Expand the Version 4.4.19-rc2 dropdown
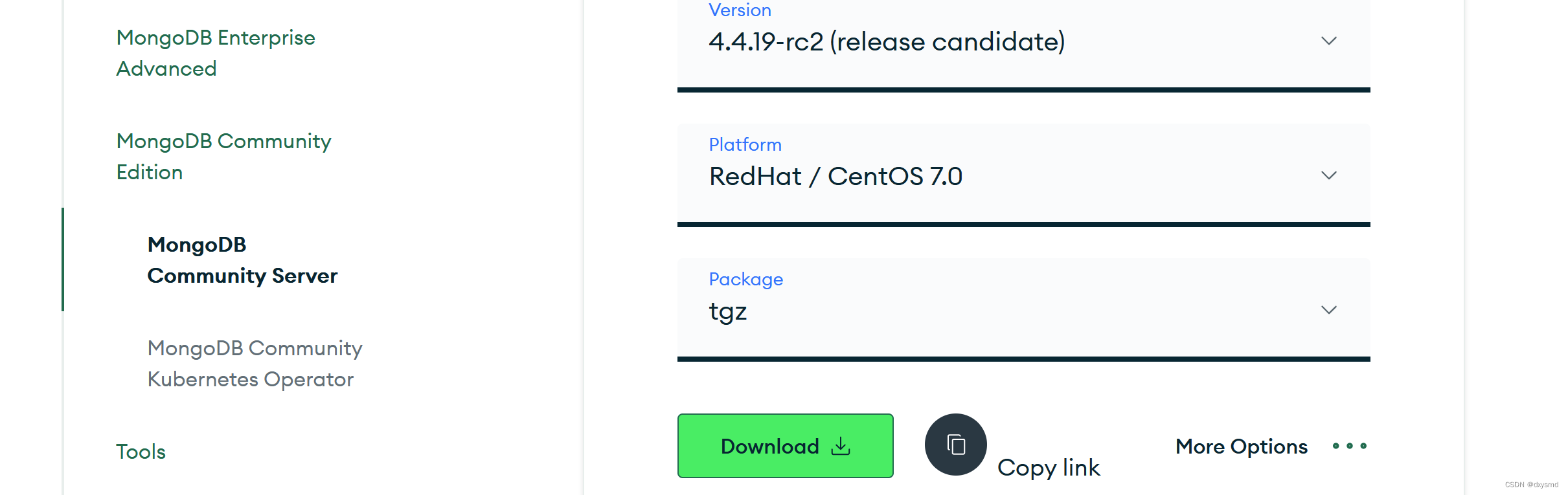 pyautogui.click(x=1023, y=44)
